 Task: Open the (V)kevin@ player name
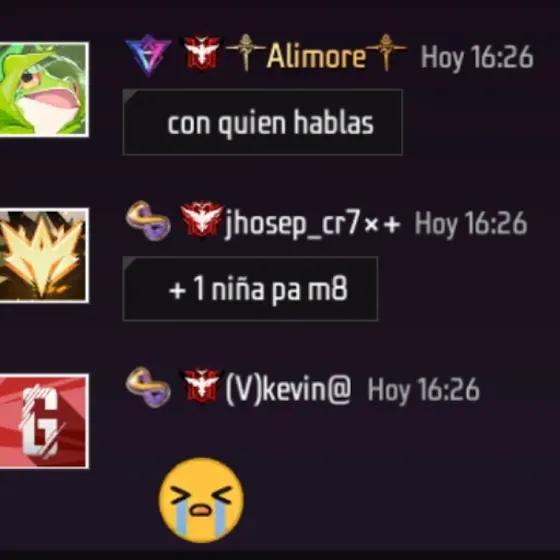(289, 390)
